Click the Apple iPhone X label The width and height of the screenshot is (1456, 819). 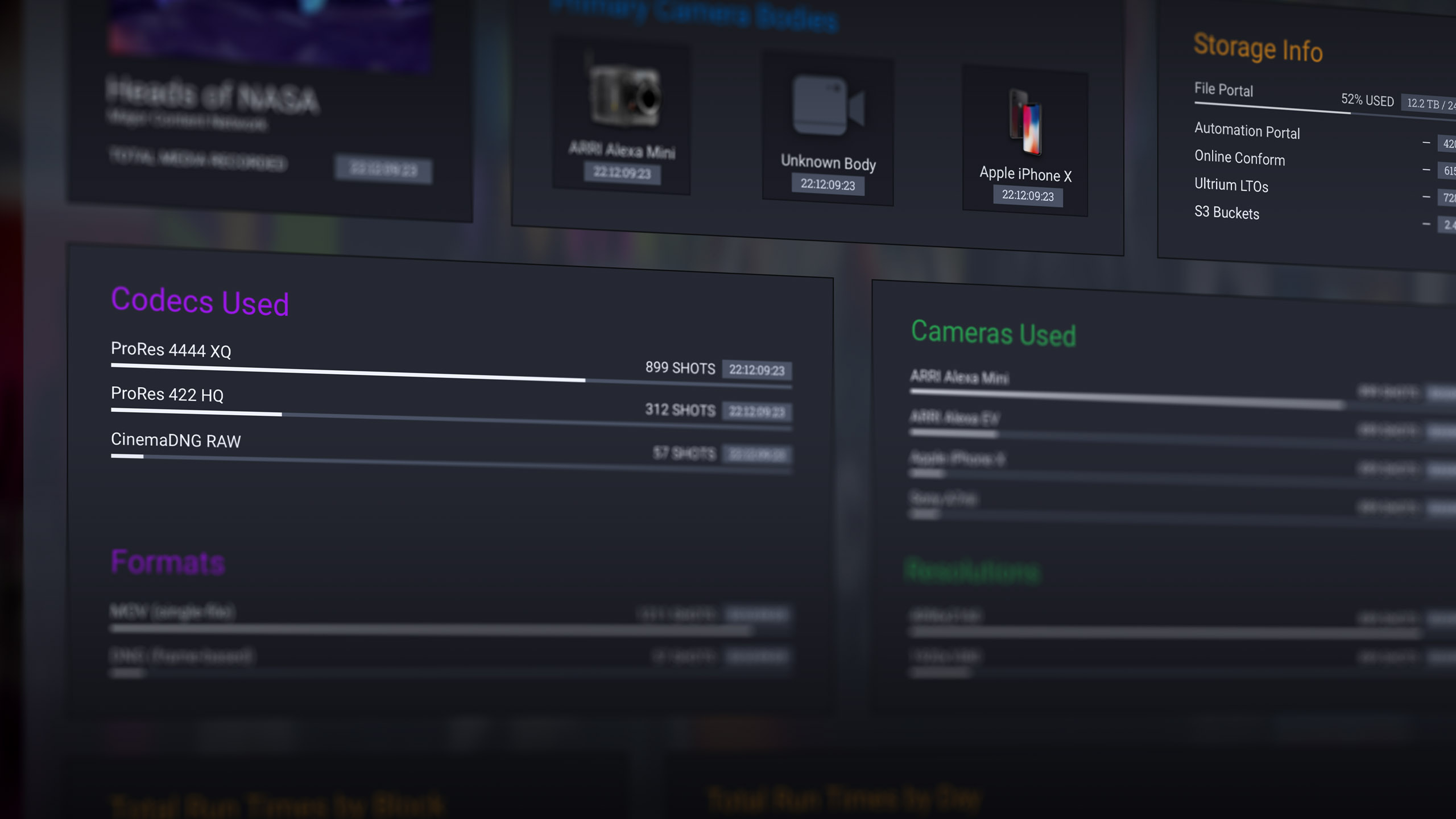(1025, 174)
